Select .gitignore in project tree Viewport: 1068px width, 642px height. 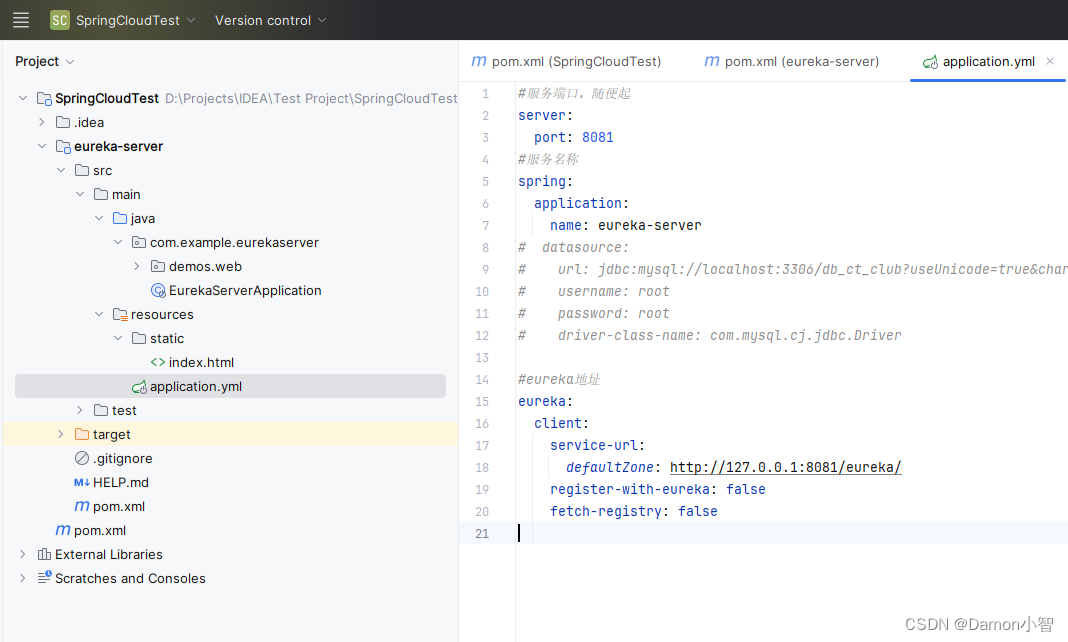[x=123, y=458]
